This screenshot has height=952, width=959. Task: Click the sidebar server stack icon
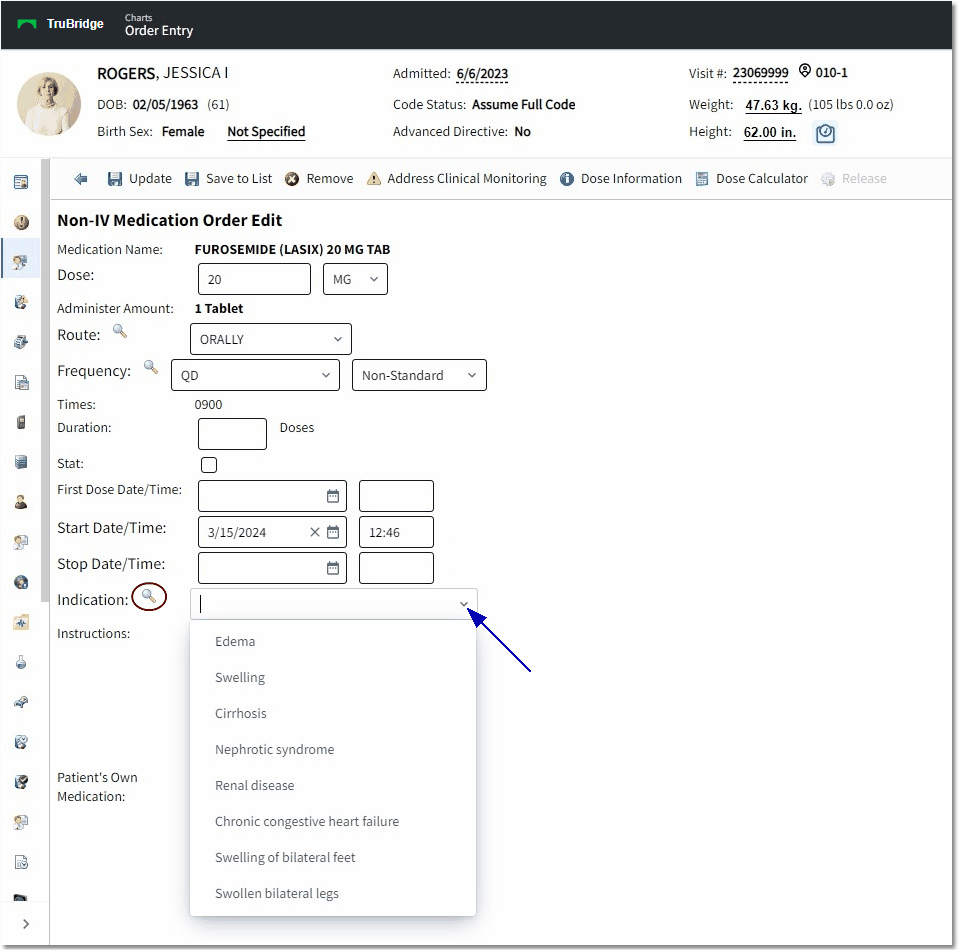(21, 462)
